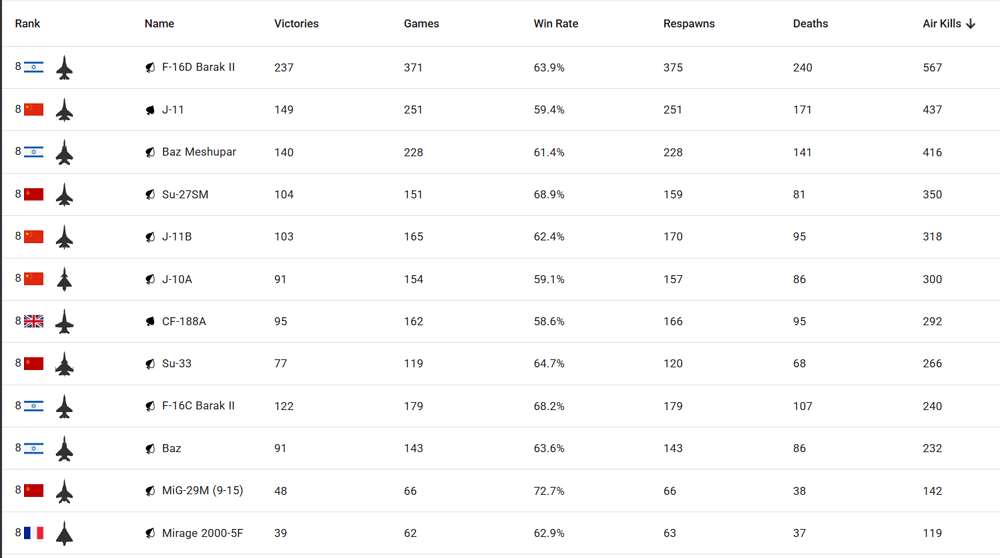Click the sort arrow on Air Kills column
The width and height of the screenshot is (1000, 558).
tap(971, 24)
